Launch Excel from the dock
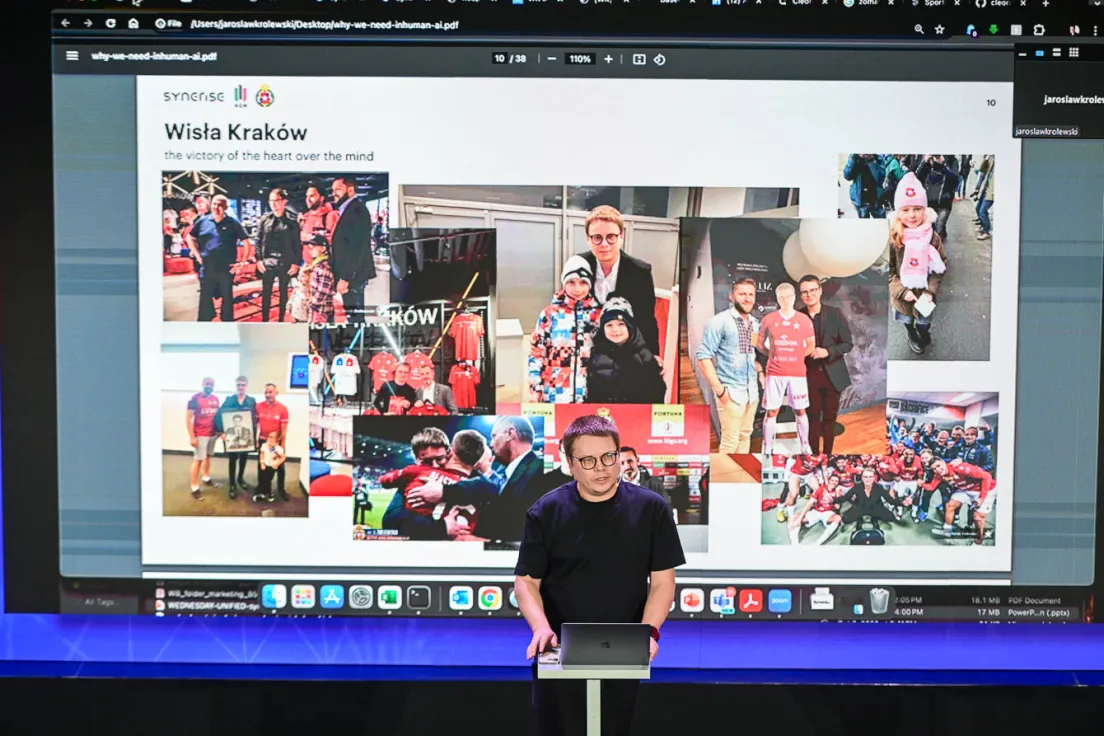 point(389,597)
